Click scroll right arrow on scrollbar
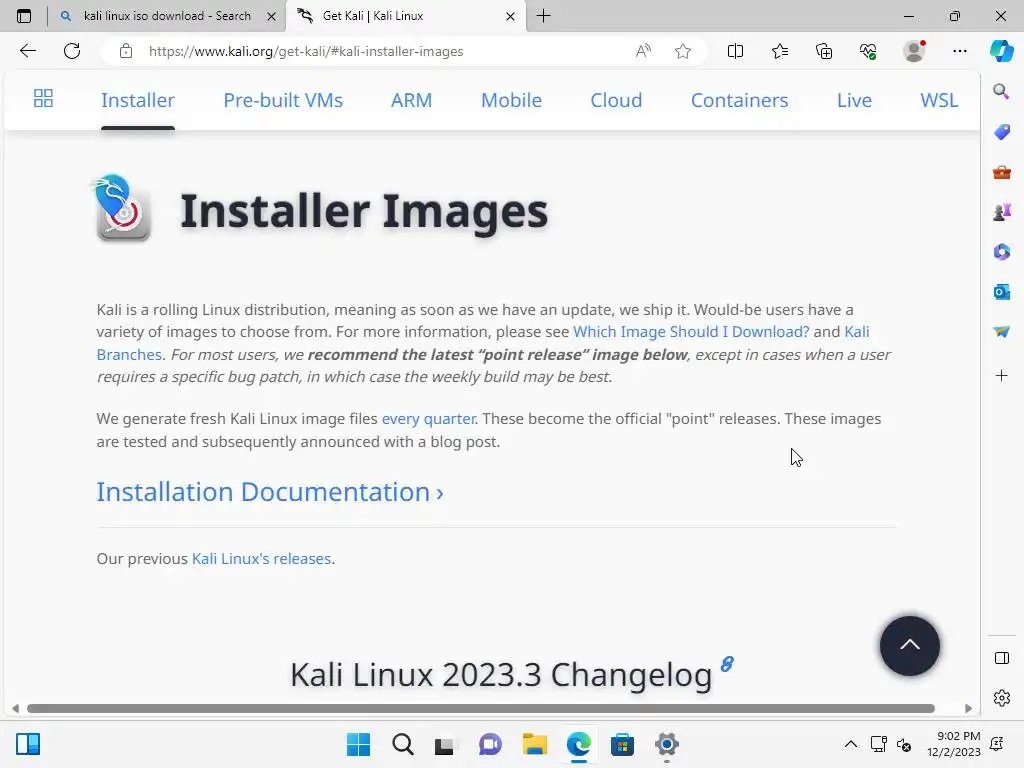1024x768 pixels. pos(968,709)
